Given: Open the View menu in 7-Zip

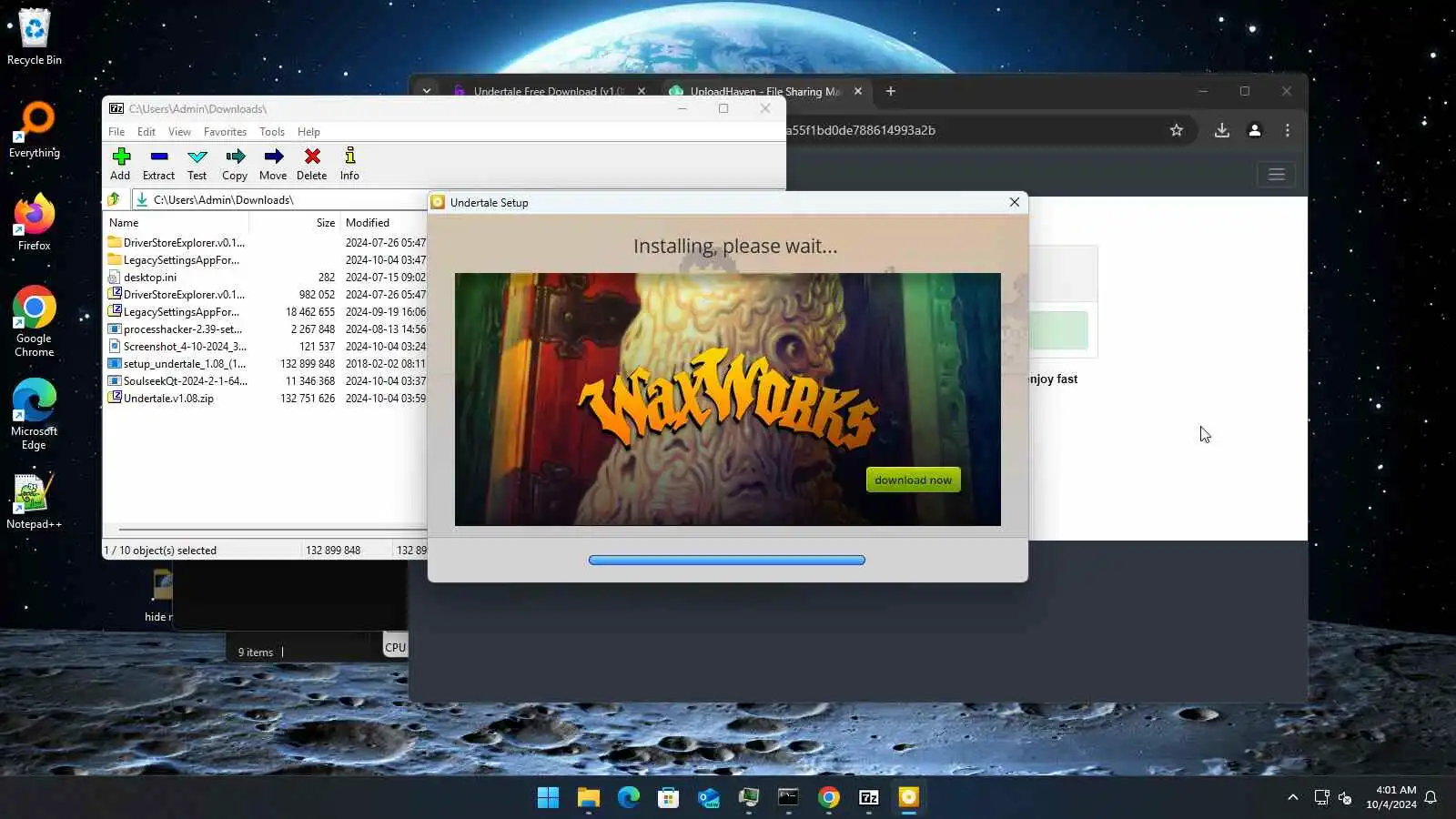Looking at the screenshot, I should (179, 132).
